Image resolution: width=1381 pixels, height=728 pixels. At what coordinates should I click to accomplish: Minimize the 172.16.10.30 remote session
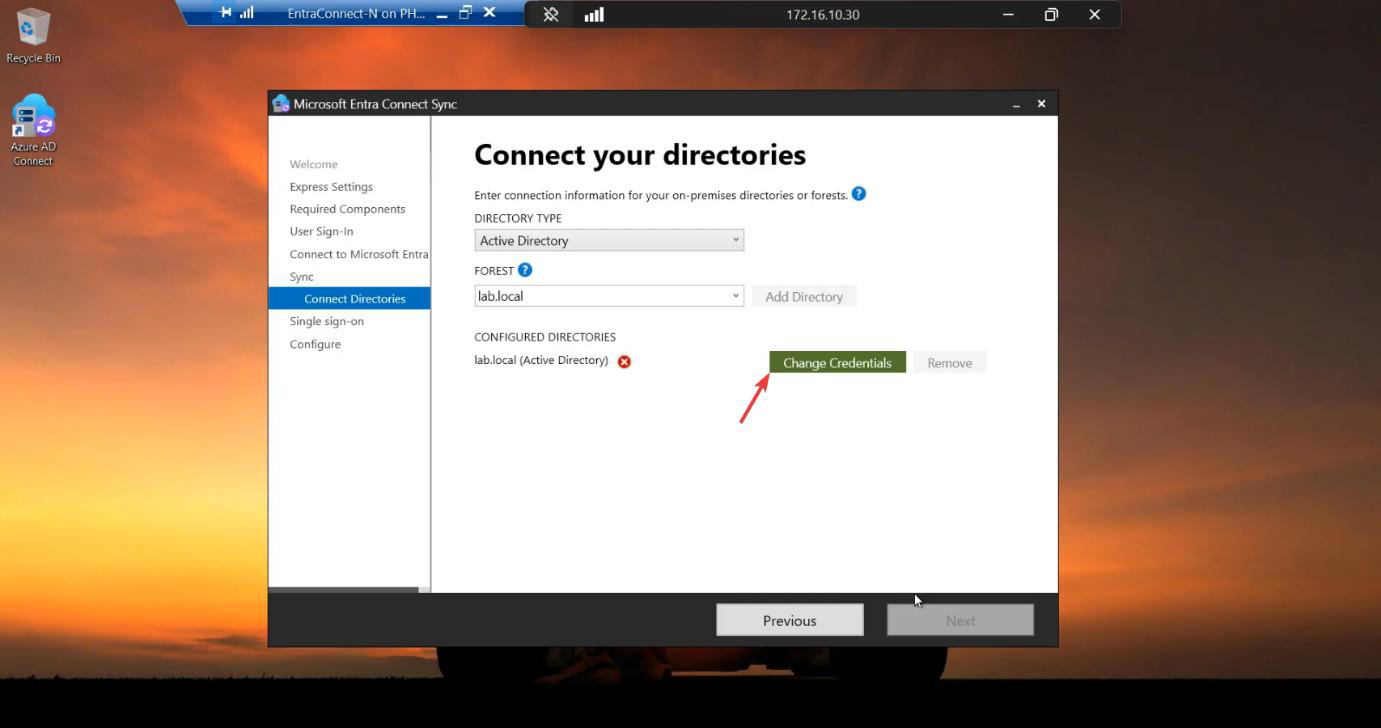[1008, 15]
